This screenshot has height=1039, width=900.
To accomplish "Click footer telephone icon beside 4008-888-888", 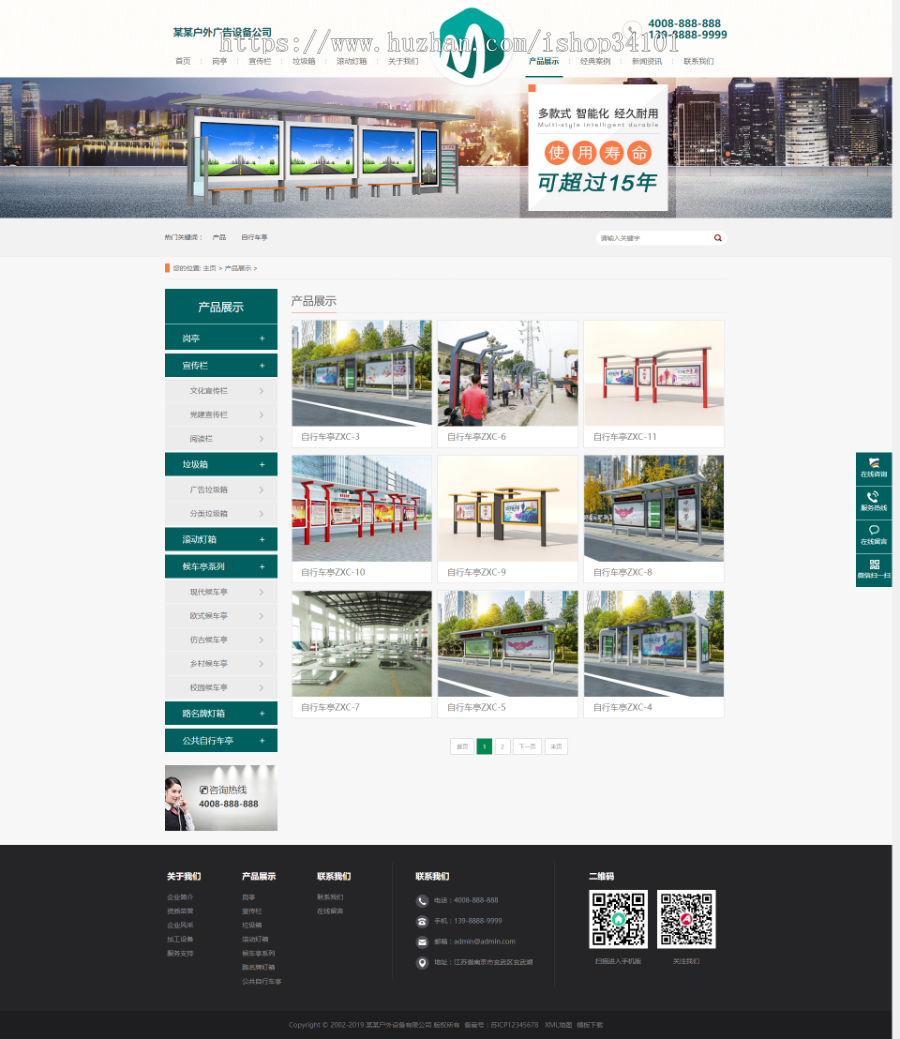I will pos(422,901).
